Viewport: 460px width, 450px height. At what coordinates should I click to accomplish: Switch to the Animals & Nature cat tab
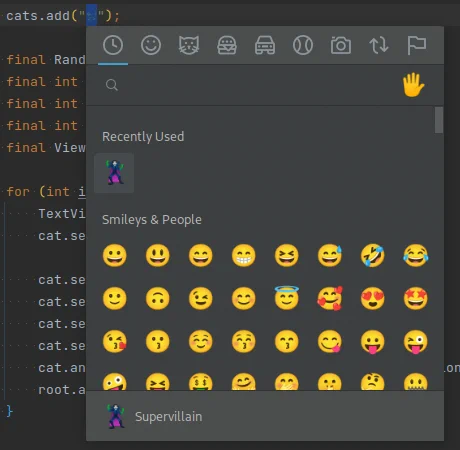pos(189,45)
